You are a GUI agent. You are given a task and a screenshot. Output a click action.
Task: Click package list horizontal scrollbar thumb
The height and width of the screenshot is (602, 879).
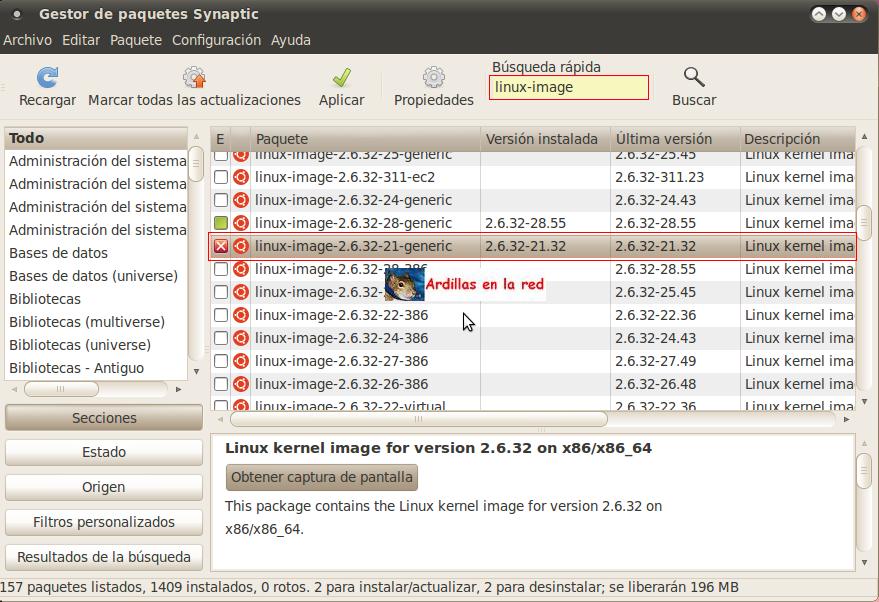(418, 419)
